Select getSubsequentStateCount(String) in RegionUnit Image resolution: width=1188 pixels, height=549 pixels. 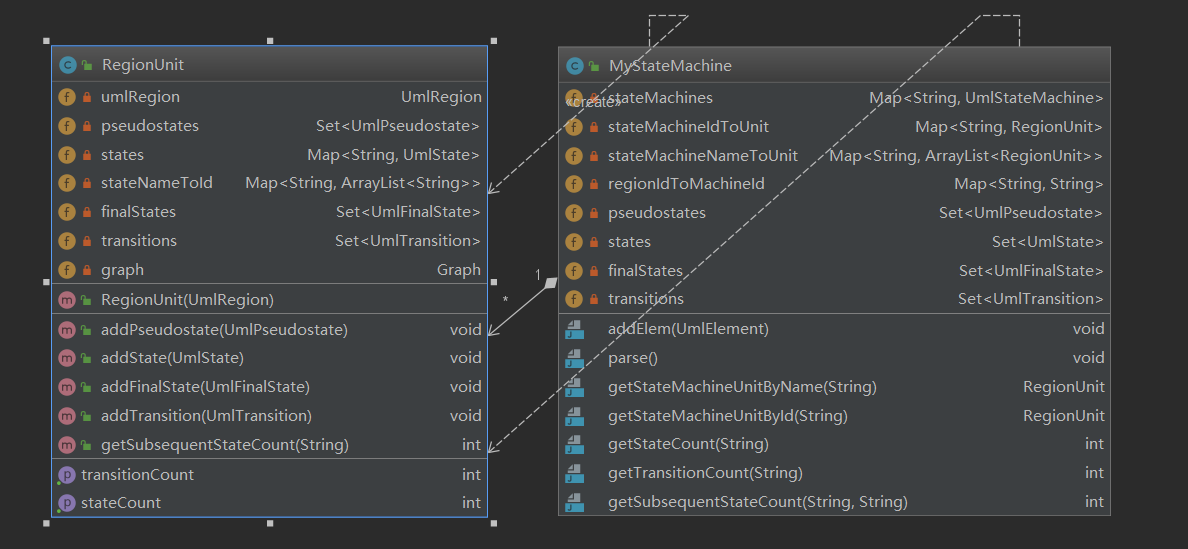coord(225,445)
